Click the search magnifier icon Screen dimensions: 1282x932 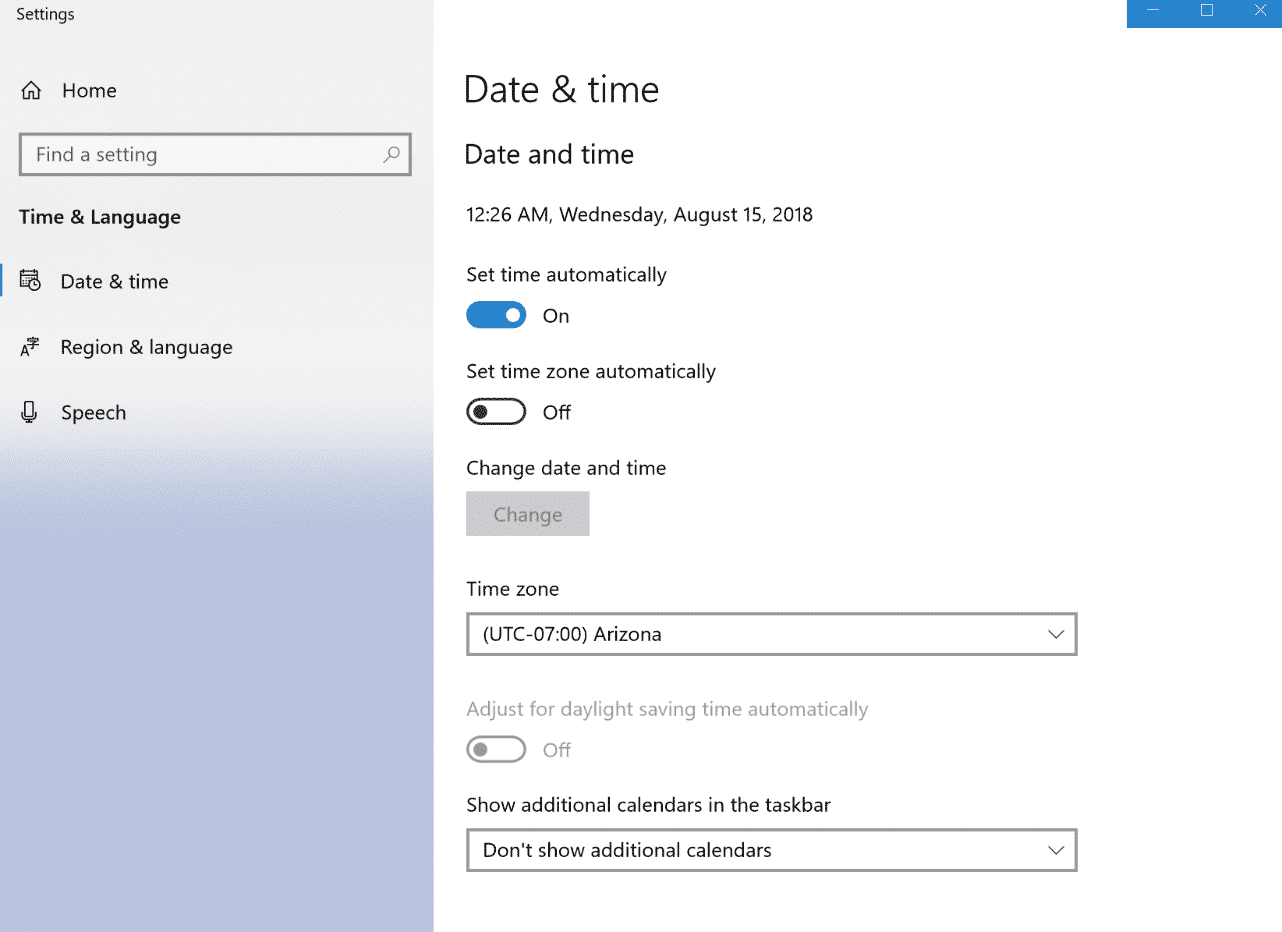click(391, 155)
